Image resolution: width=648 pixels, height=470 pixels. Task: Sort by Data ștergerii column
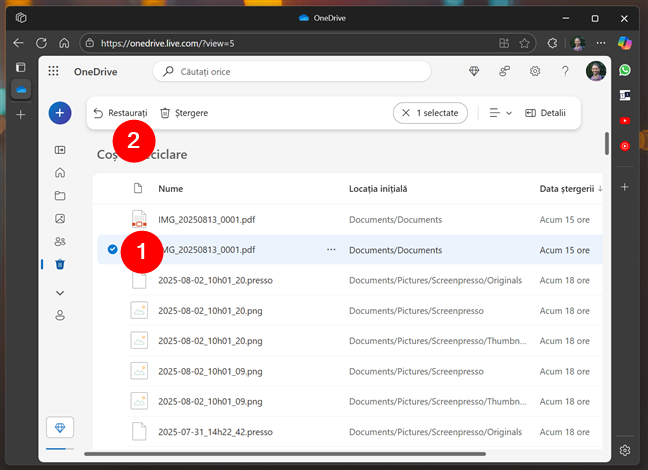[x=570, y=189]
